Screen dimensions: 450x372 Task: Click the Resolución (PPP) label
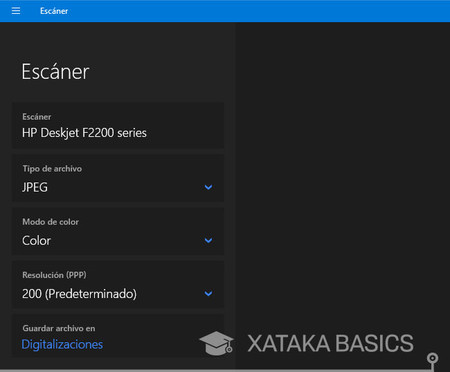coord(54,275)
